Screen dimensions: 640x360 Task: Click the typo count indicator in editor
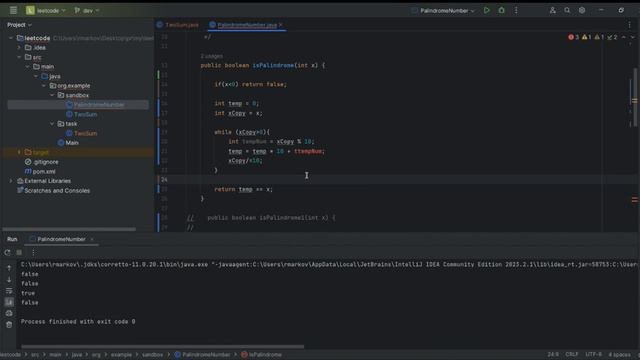[612, 37]
